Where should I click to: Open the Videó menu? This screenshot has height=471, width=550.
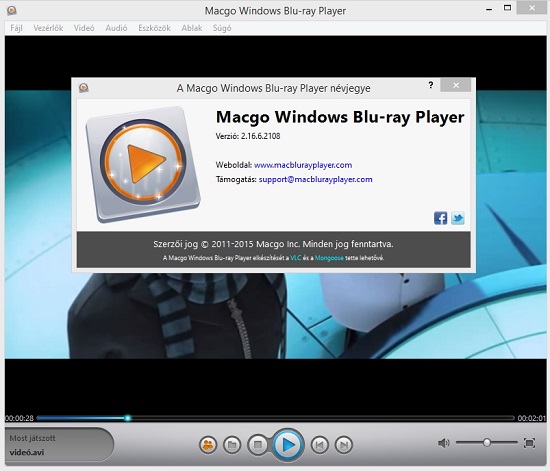point(84,28)
